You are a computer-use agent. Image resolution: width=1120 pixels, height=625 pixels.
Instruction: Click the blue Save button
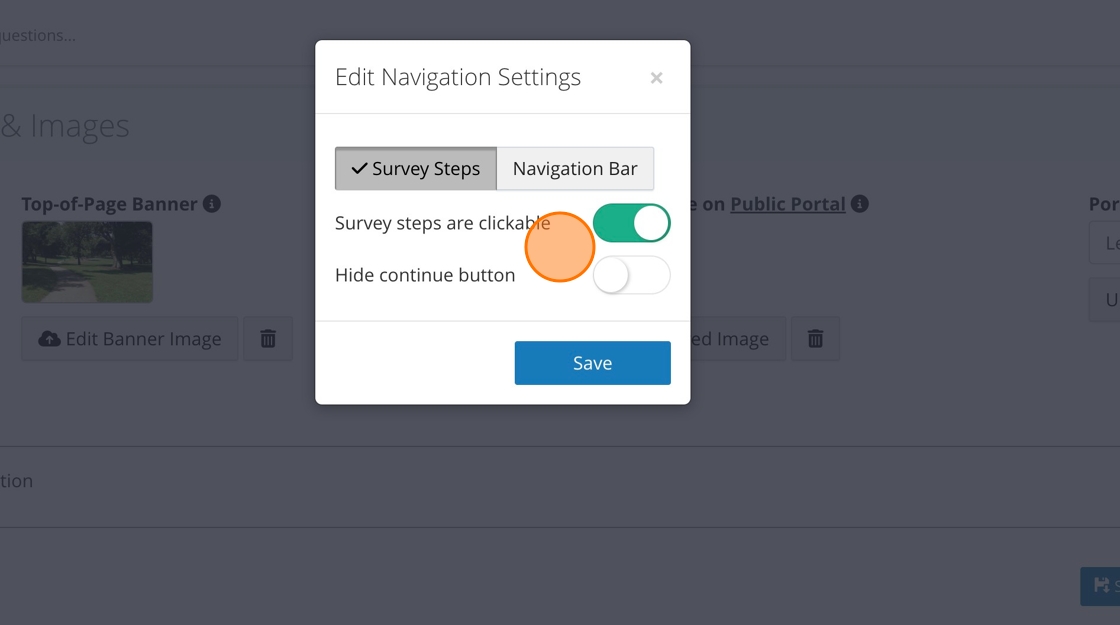[592, 363]
